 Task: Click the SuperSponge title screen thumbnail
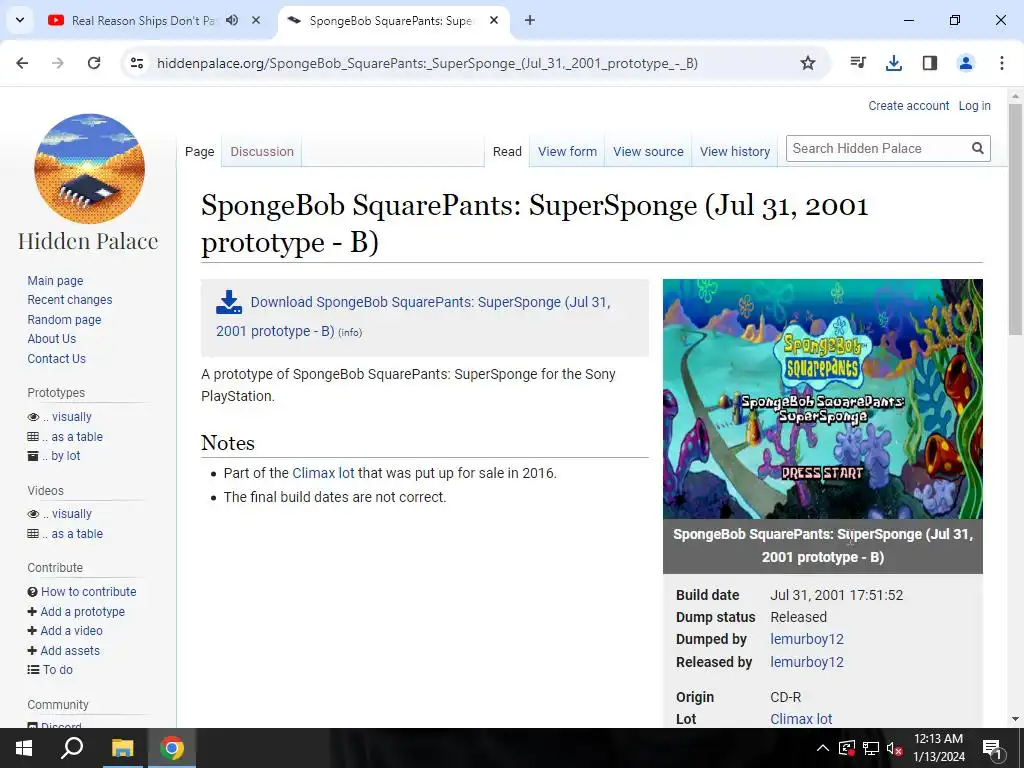[823, 399]
